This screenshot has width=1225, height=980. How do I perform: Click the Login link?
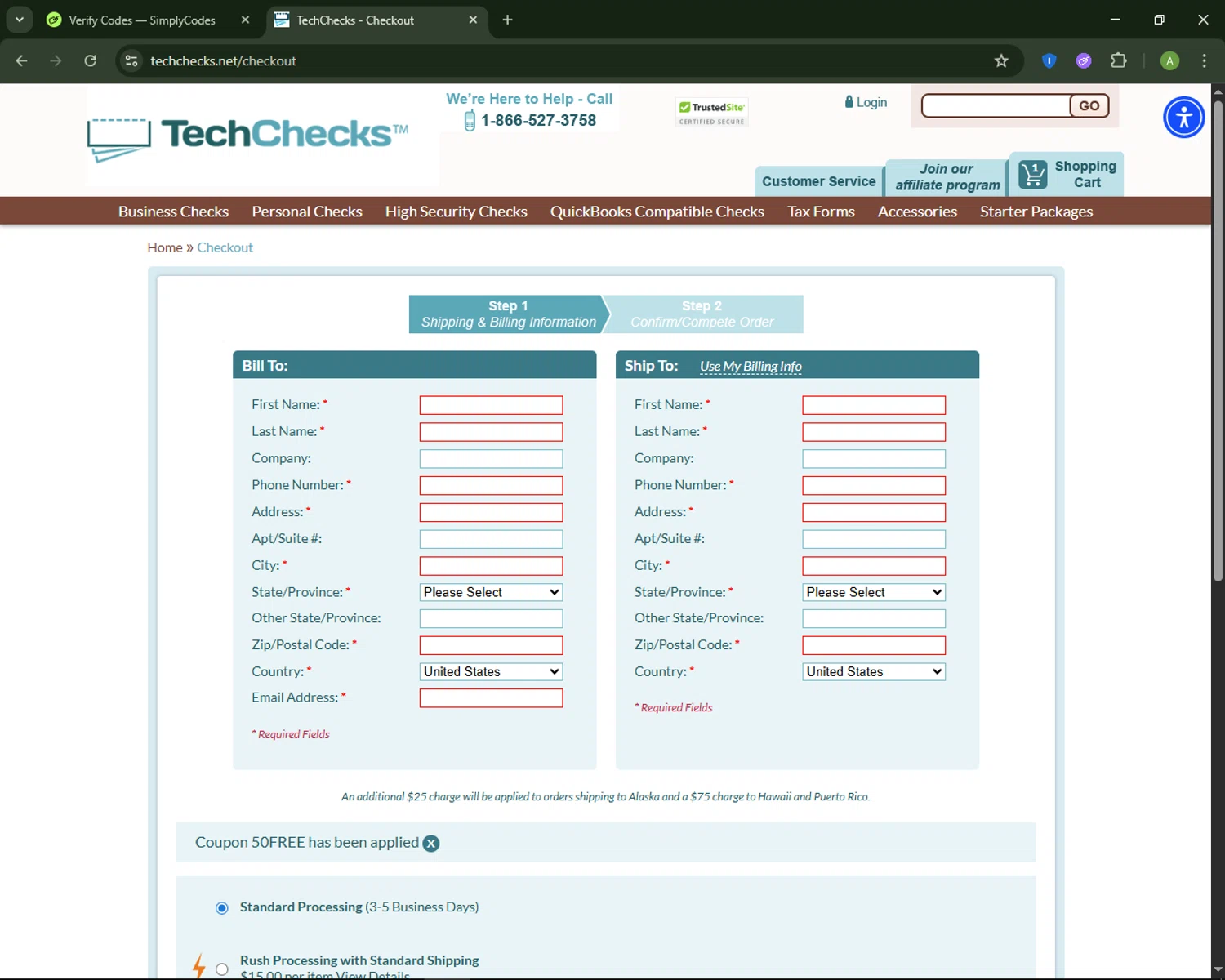tap(871, 102)
